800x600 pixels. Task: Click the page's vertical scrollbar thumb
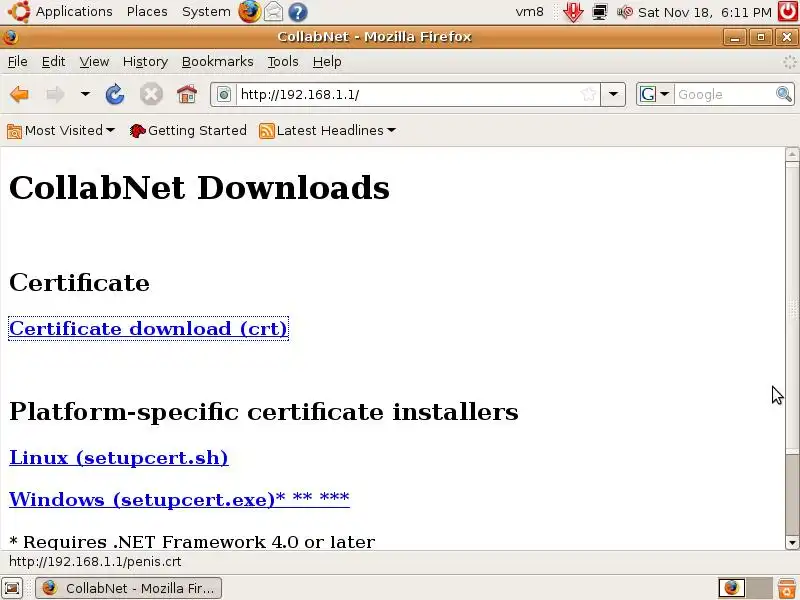792,308
